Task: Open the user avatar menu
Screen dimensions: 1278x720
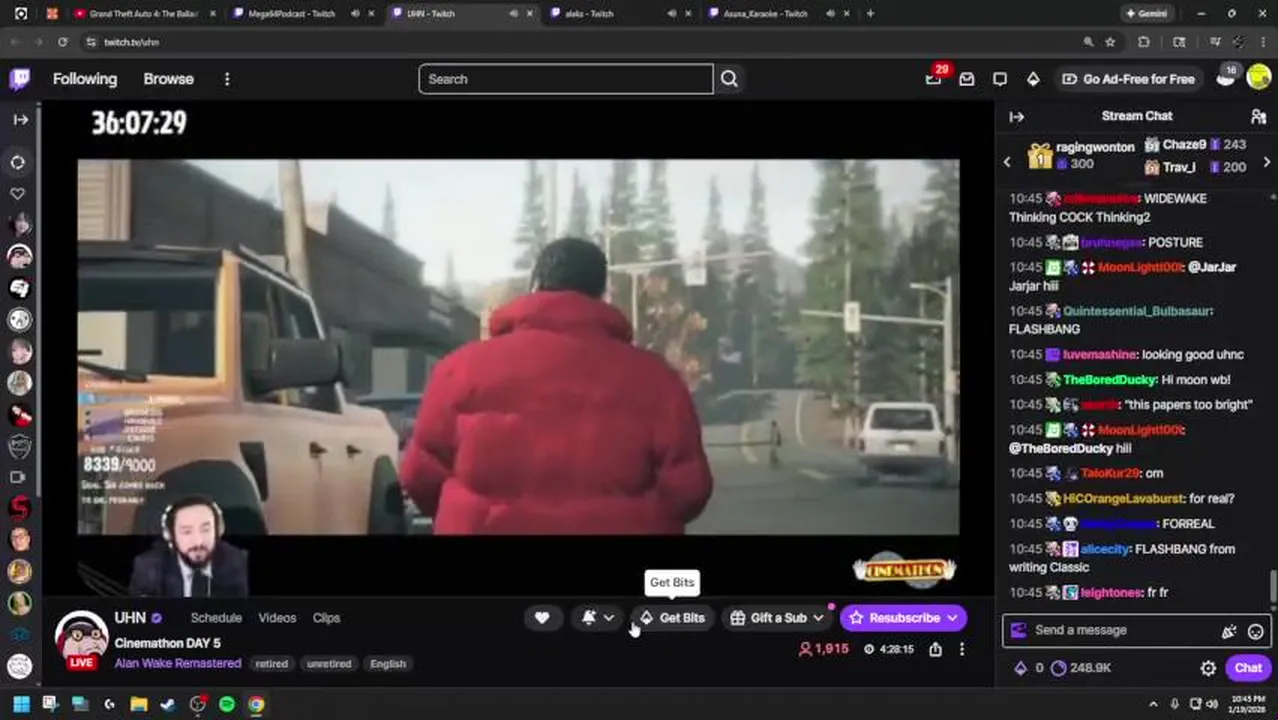Action: pyautogui.click(x=1259, y=78)
